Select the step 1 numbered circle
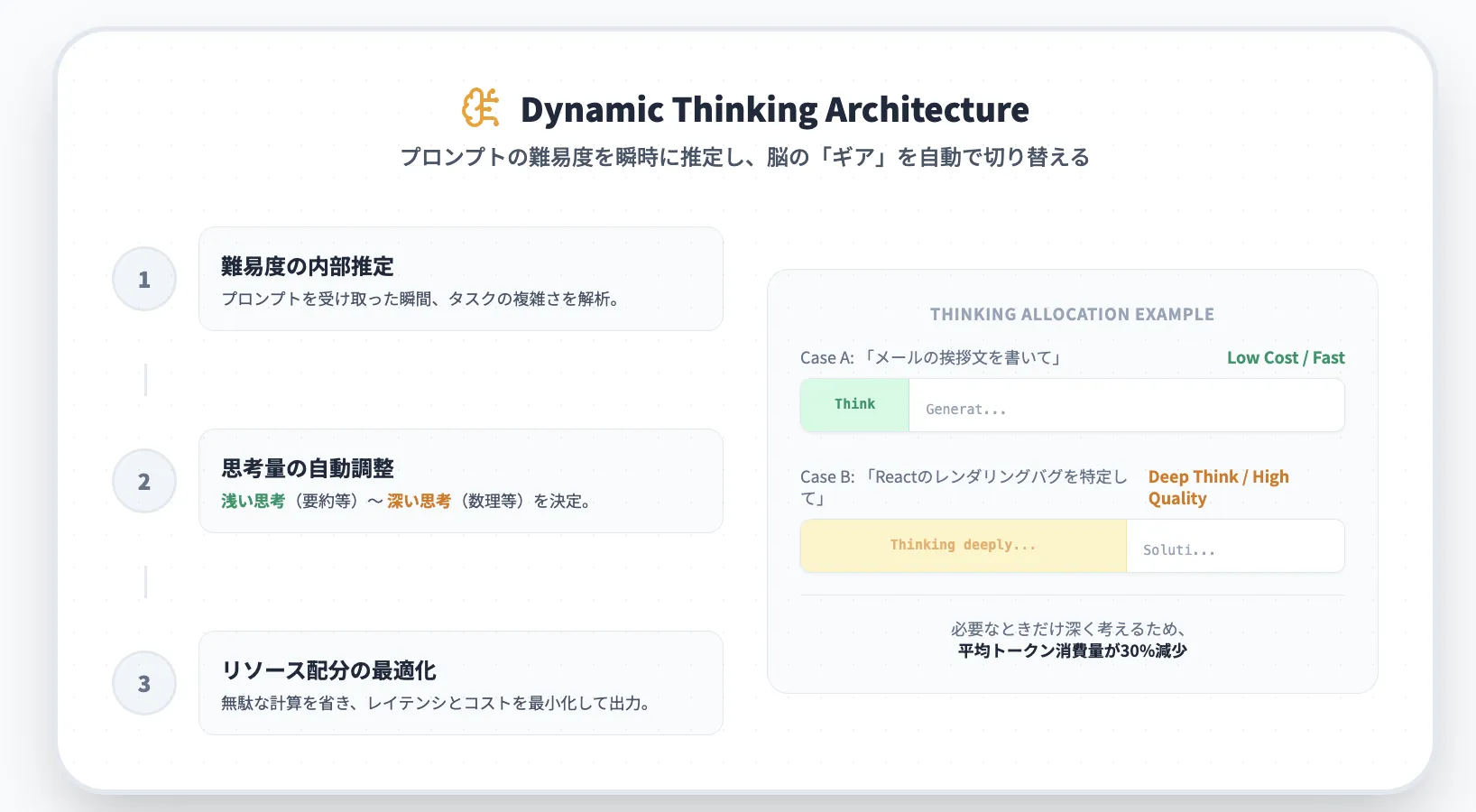The image size is (1476, 812). coord(143,280)
